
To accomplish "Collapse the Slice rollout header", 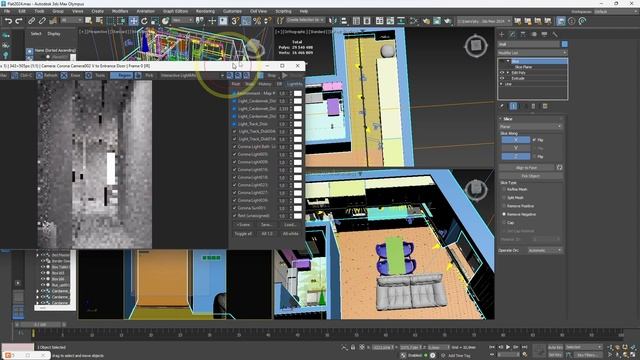I will point(531,119).
